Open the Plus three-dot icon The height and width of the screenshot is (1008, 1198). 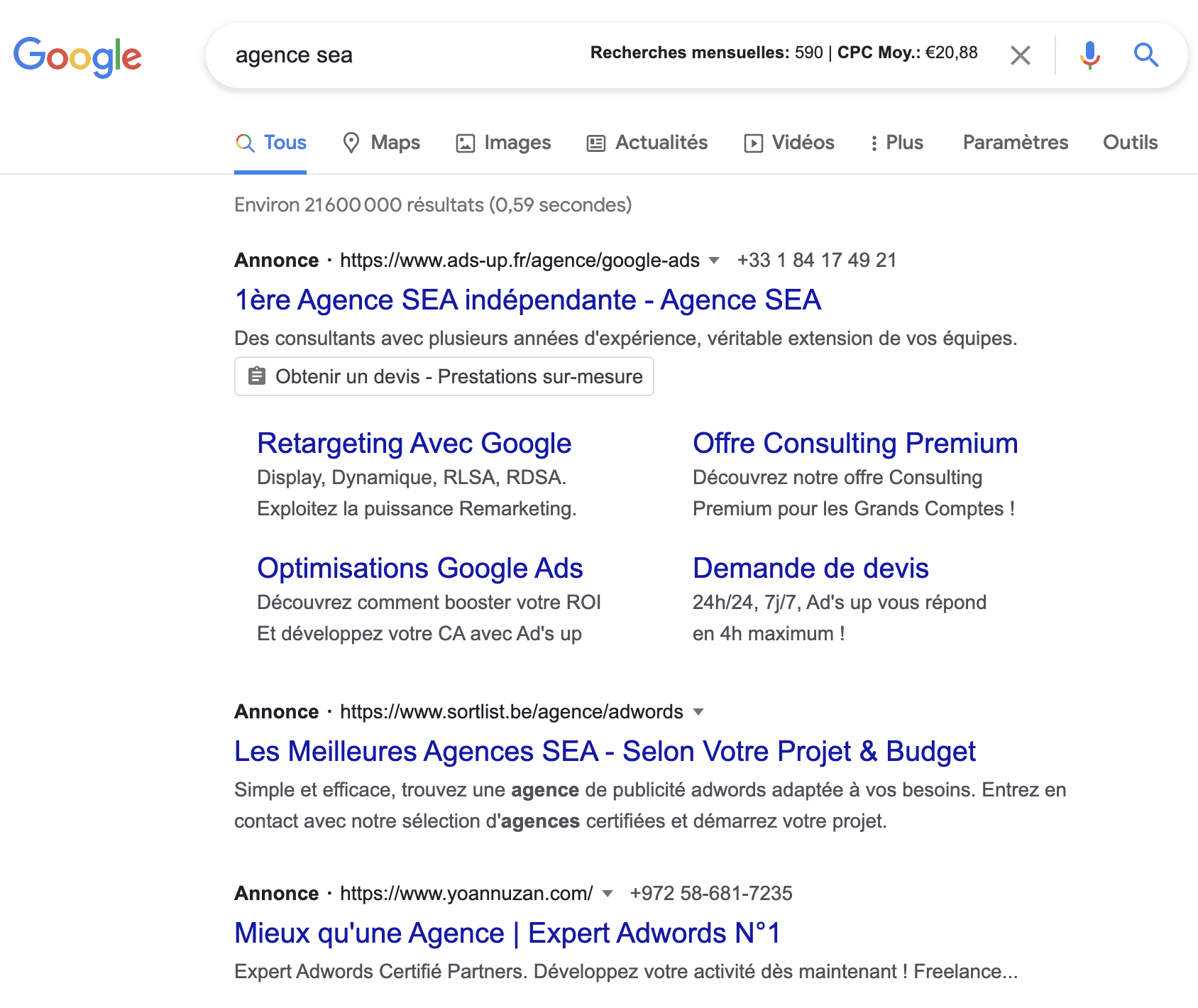click(874, 143)
